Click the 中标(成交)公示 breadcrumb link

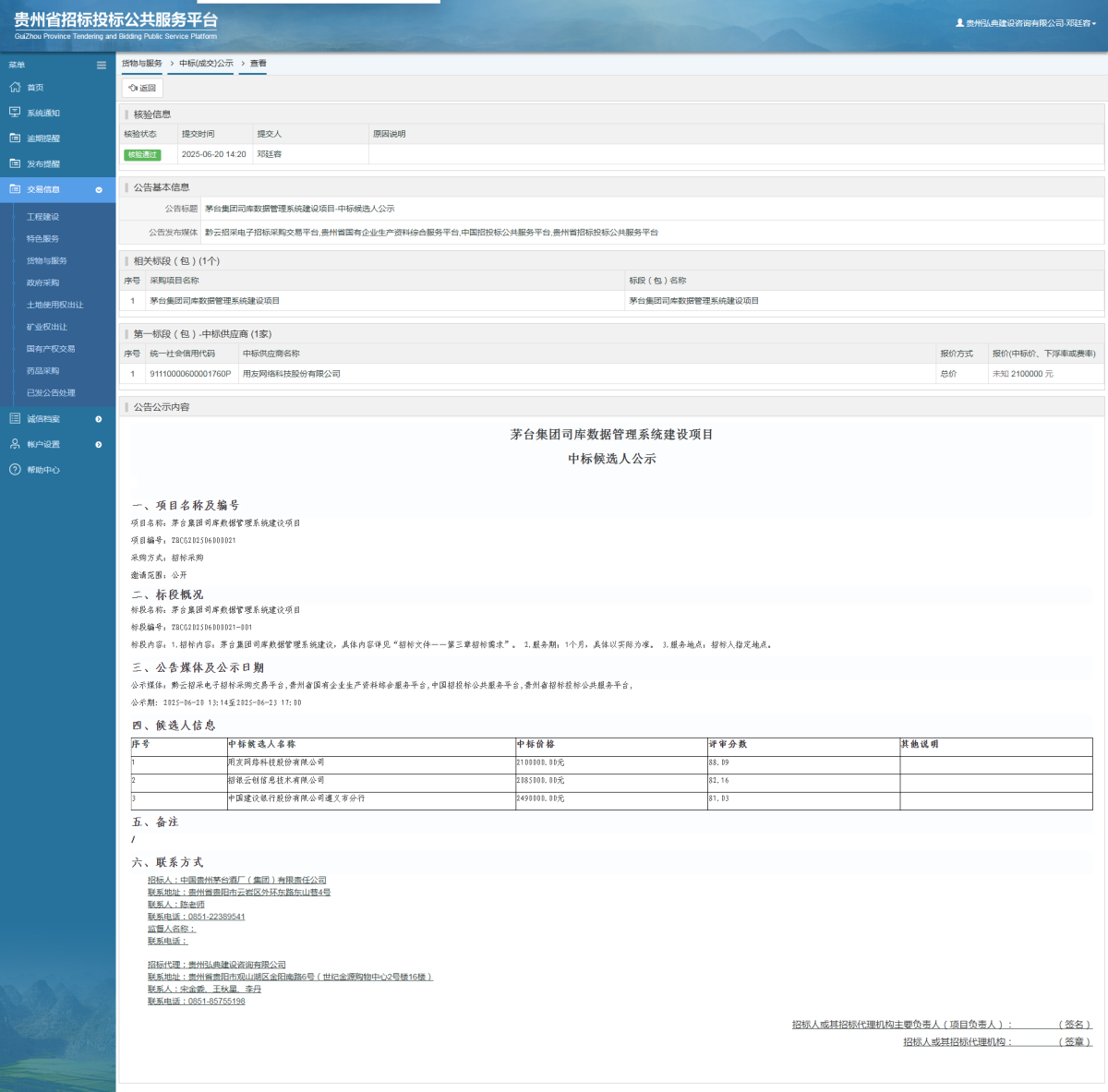pyautogui.click(x=206, y=64)
